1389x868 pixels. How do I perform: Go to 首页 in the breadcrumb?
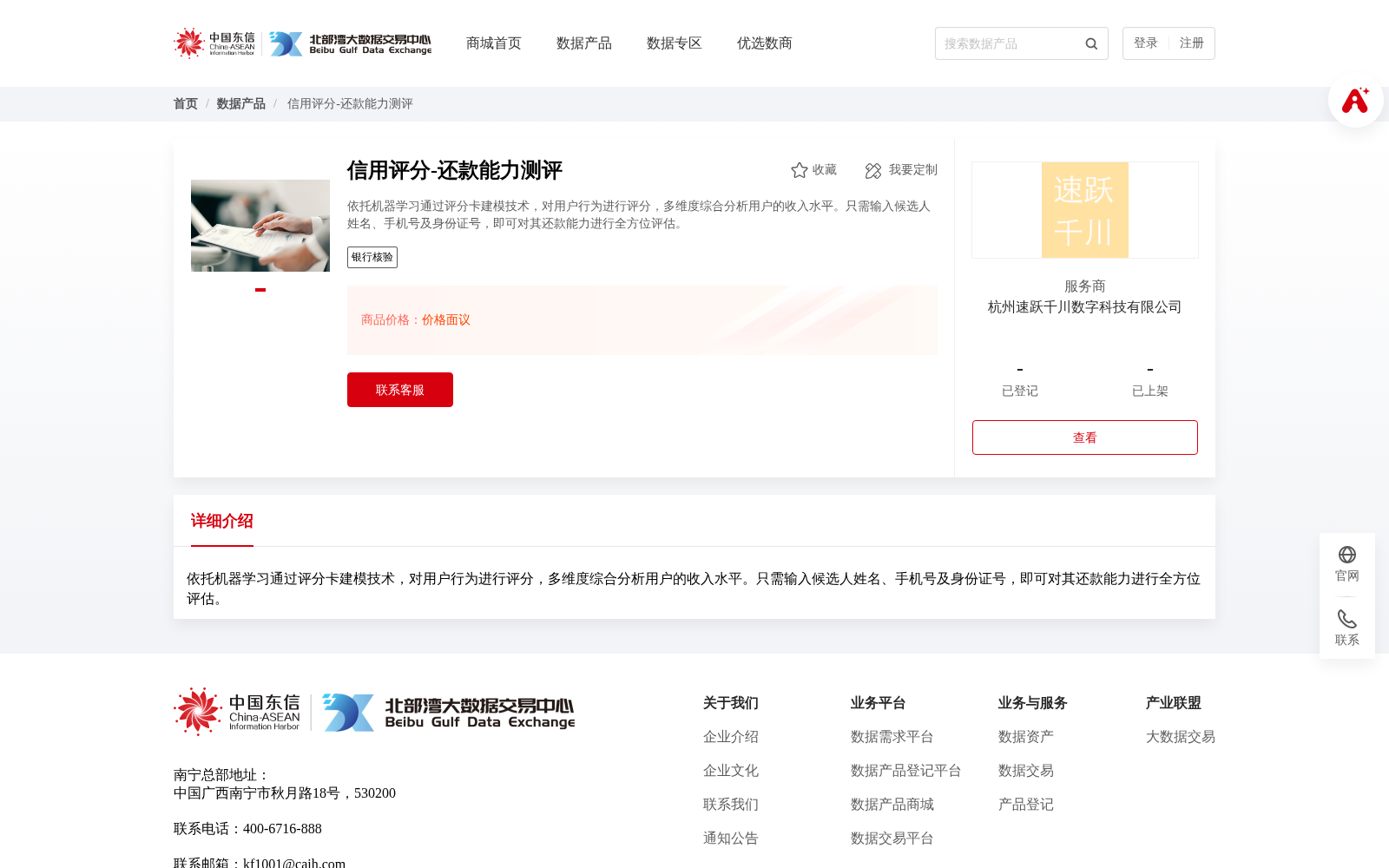(186, 104)
